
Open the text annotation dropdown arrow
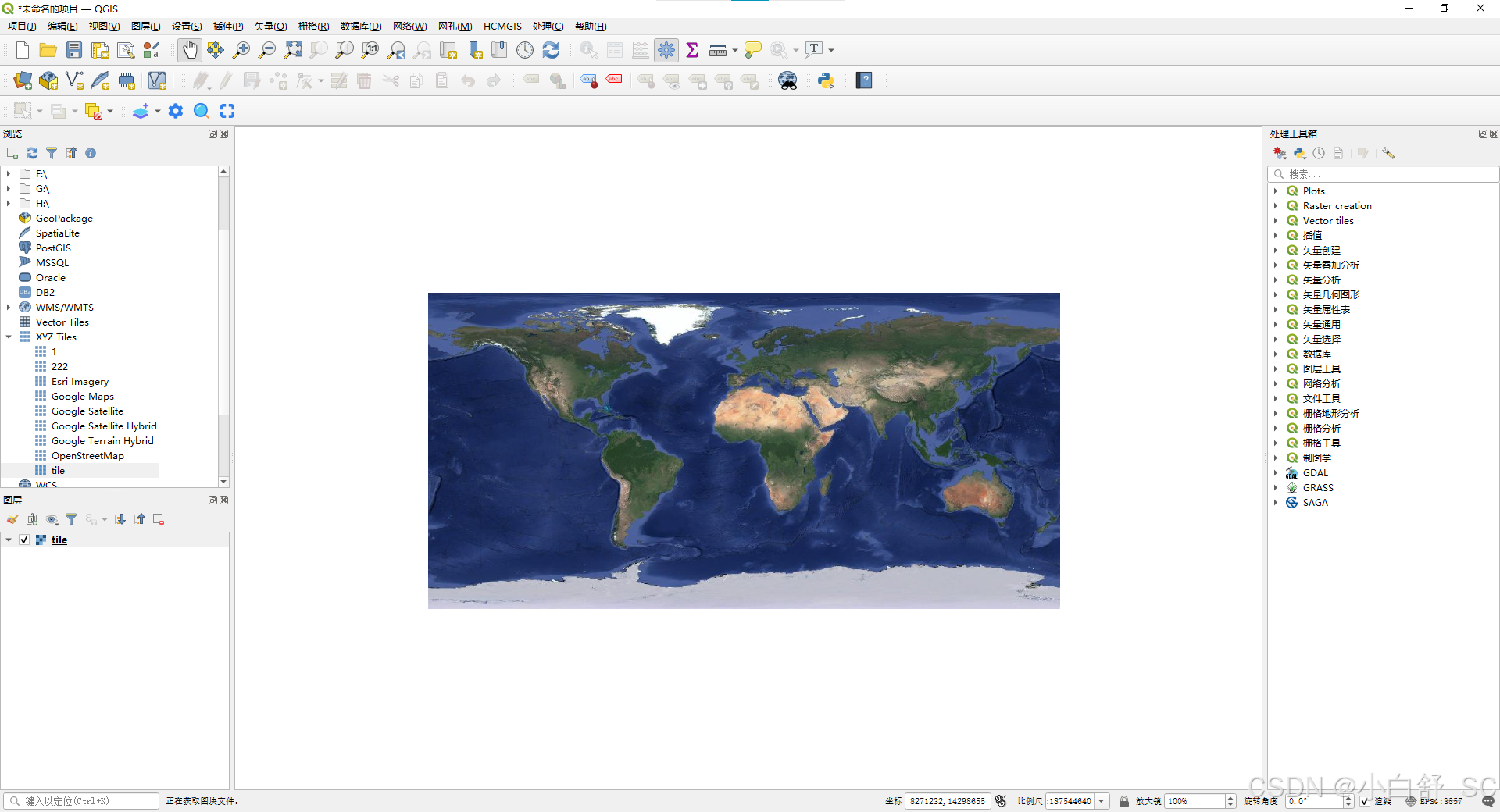tap(831, 51)
